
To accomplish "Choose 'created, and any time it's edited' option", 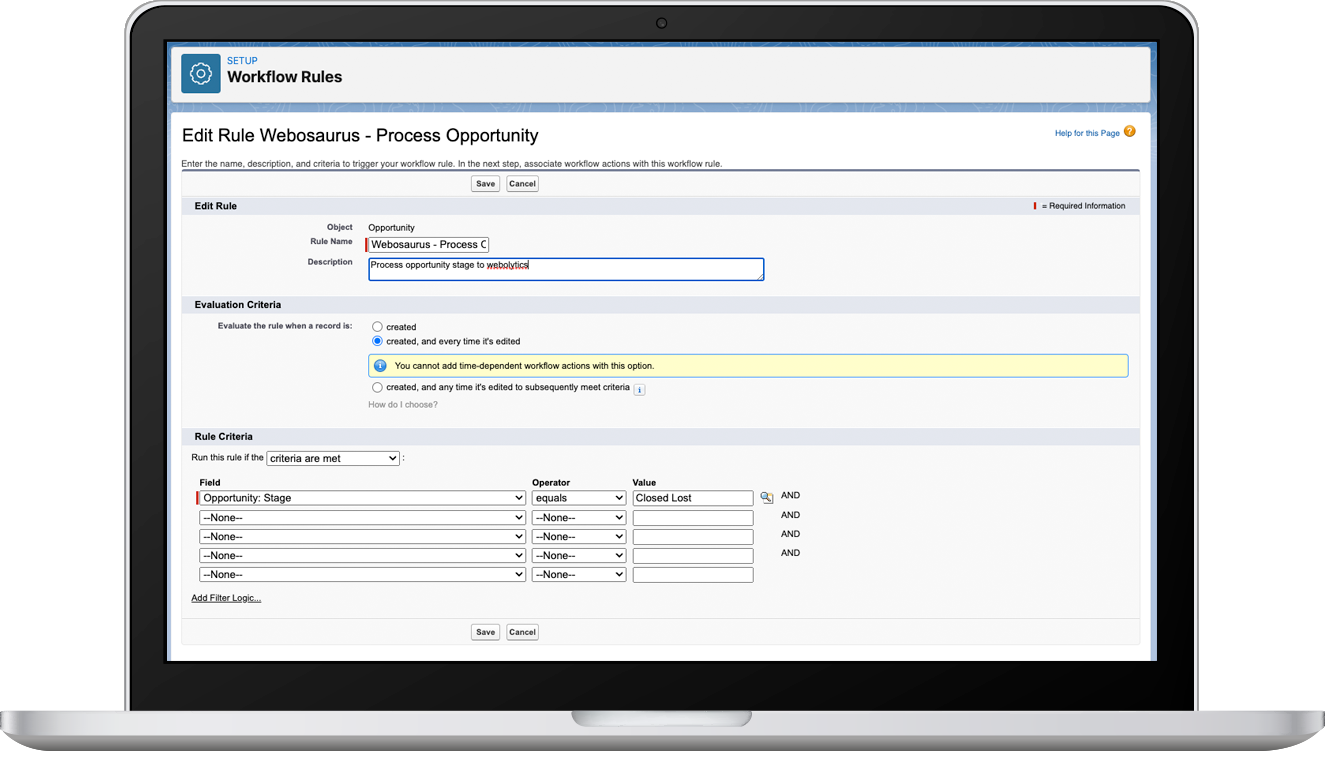I will tap(377, 387).
